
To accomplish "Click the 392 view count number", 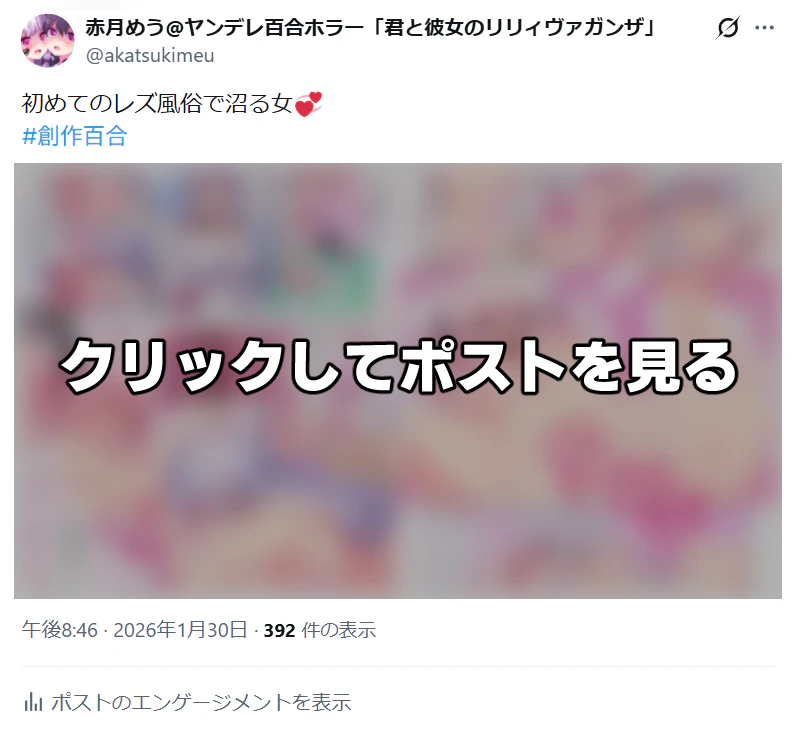I will click(279, 630).
